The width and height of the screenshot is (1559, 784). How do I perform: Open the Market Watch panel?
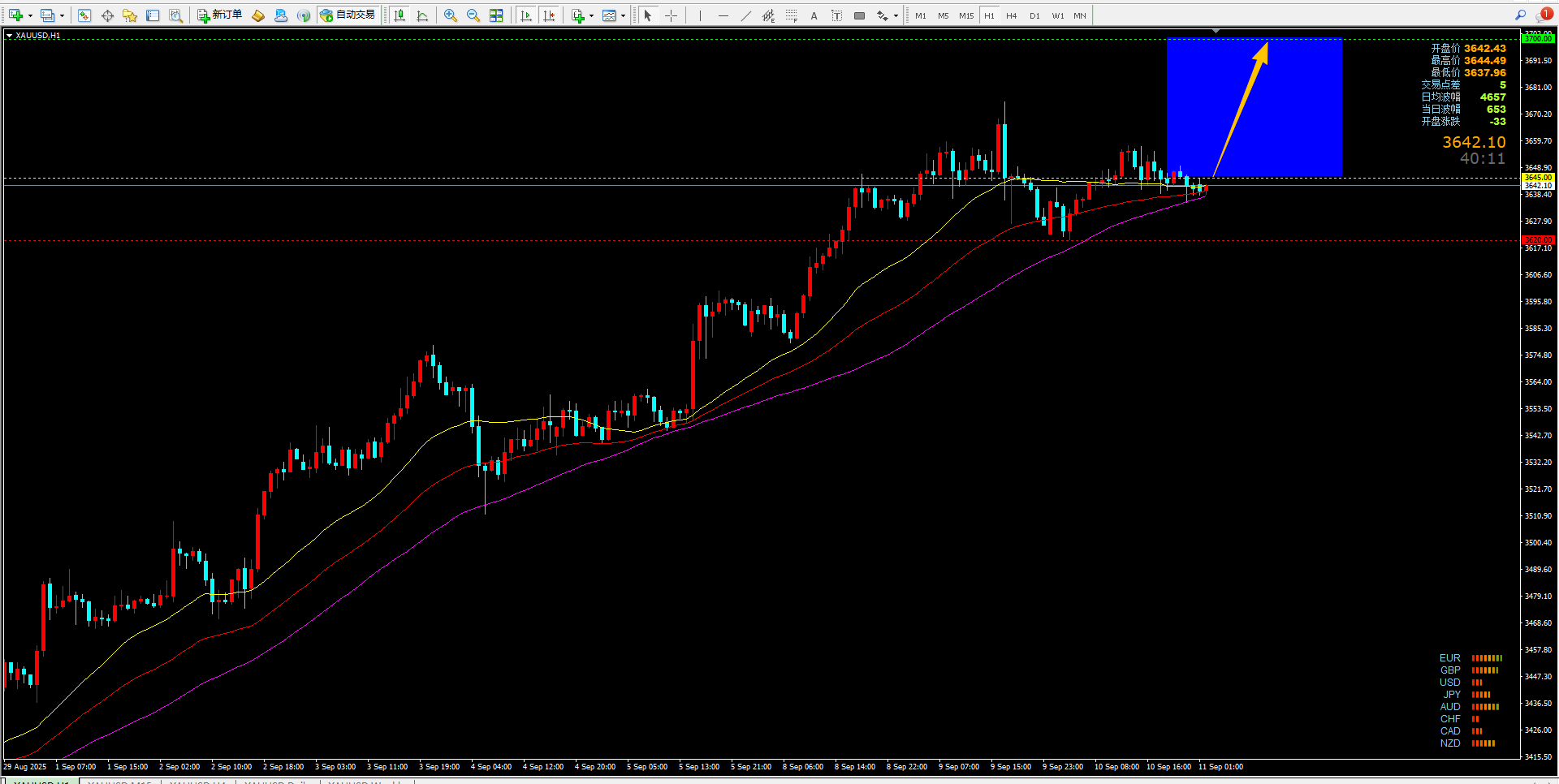click(84, 15)
